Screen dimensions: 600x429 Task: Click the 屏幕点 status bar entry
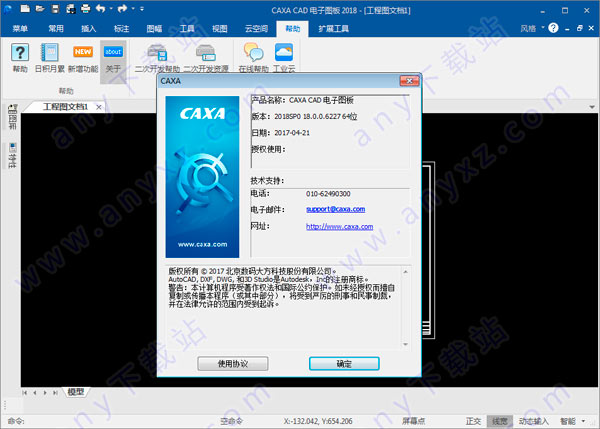click(414, 421)
